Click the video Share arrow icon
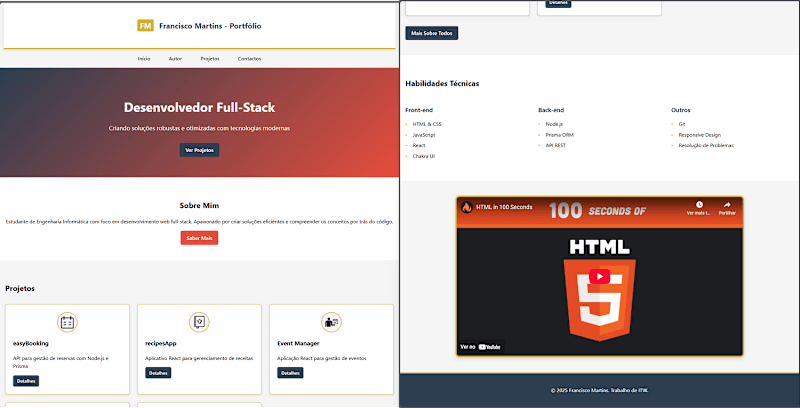Image resolution: width=800 pixels, height=408 pixels. 727,205
